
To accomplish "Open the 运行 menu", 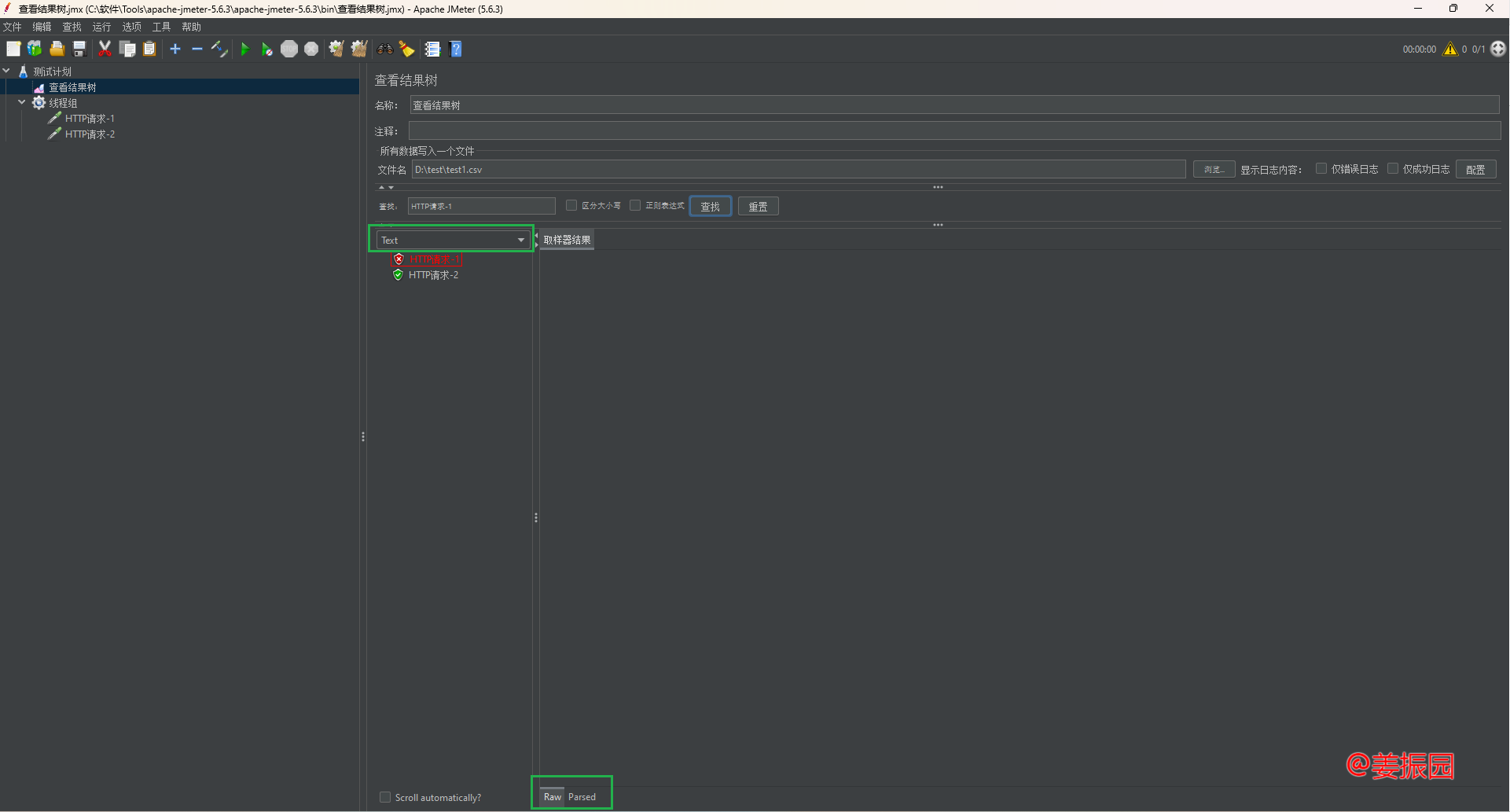I will click(x=102, y=27).
